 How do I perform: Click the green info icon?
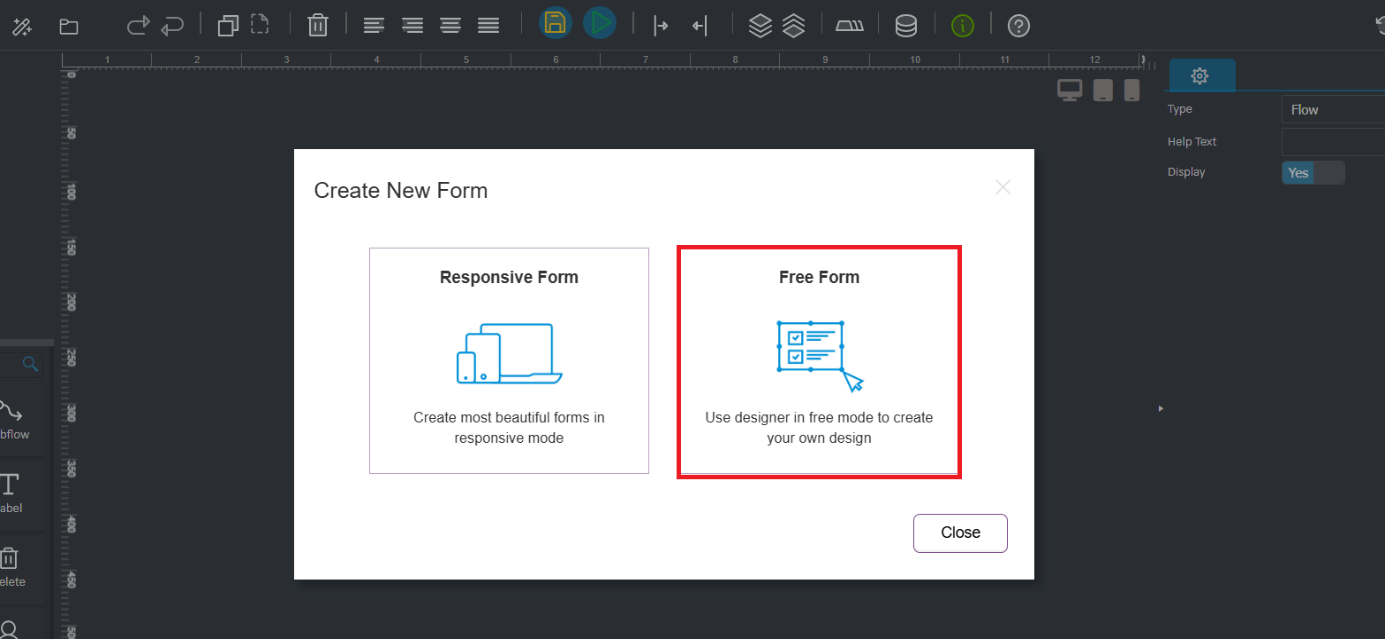[x=962, y=26]
